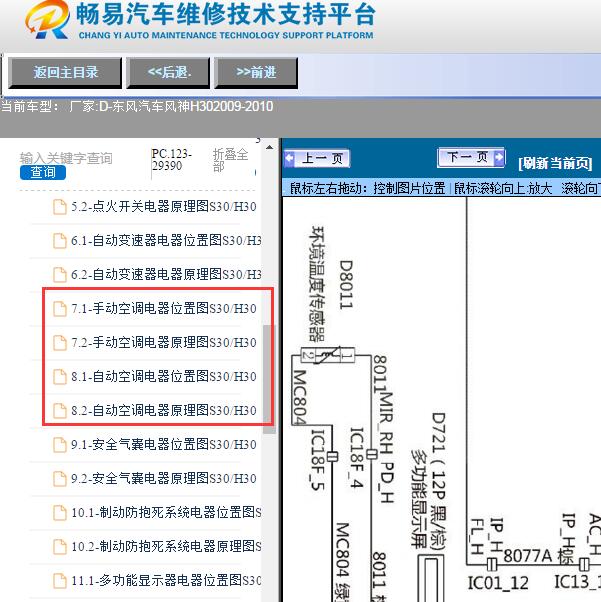This screenshot has height=602, width=601.
Task: Click scroll-up arrow of the directory list
Action: (x=269, y=147)
